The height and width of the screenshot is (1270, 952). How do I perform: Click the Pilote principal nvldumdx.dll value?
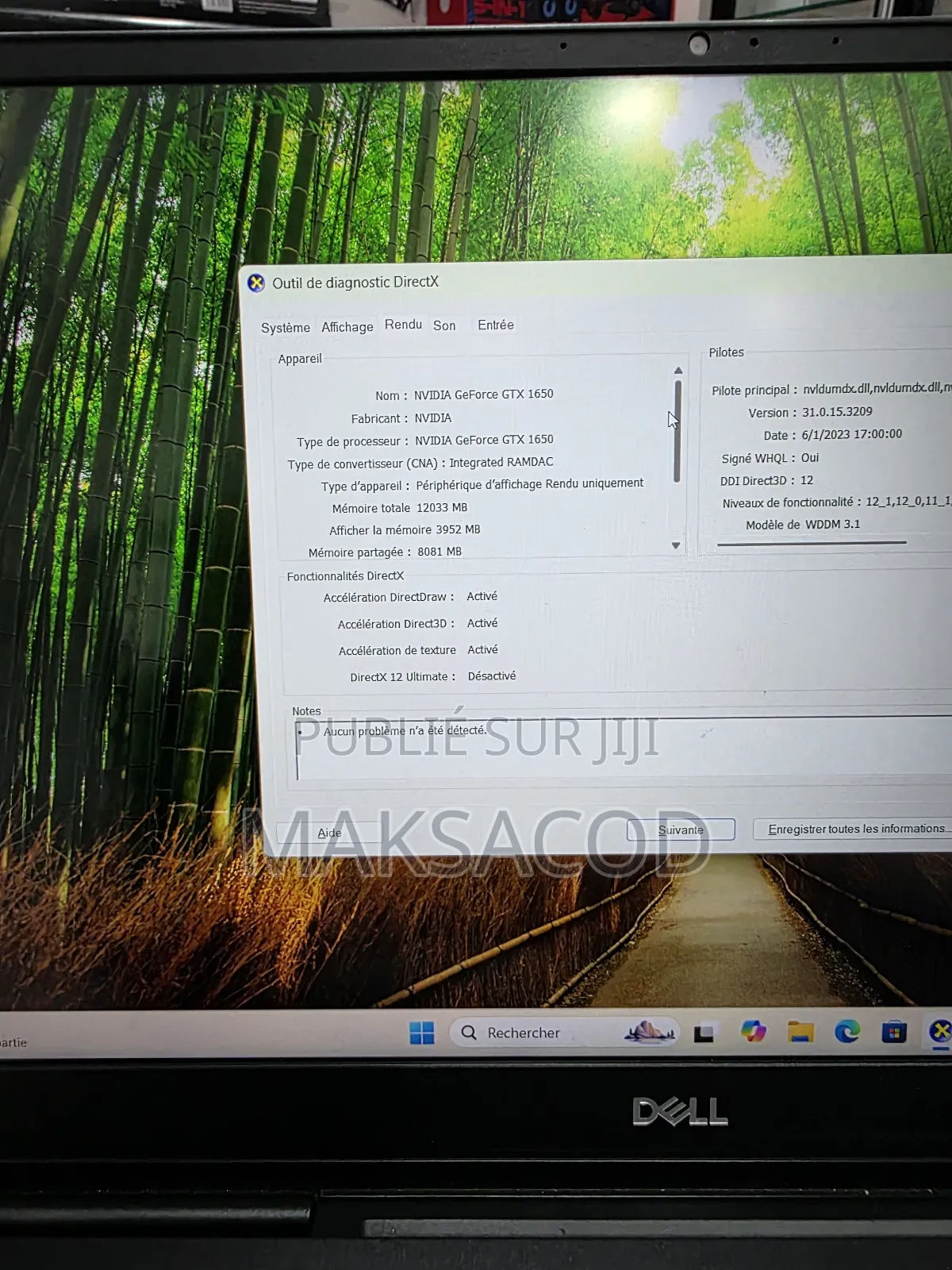click(877, 388)
